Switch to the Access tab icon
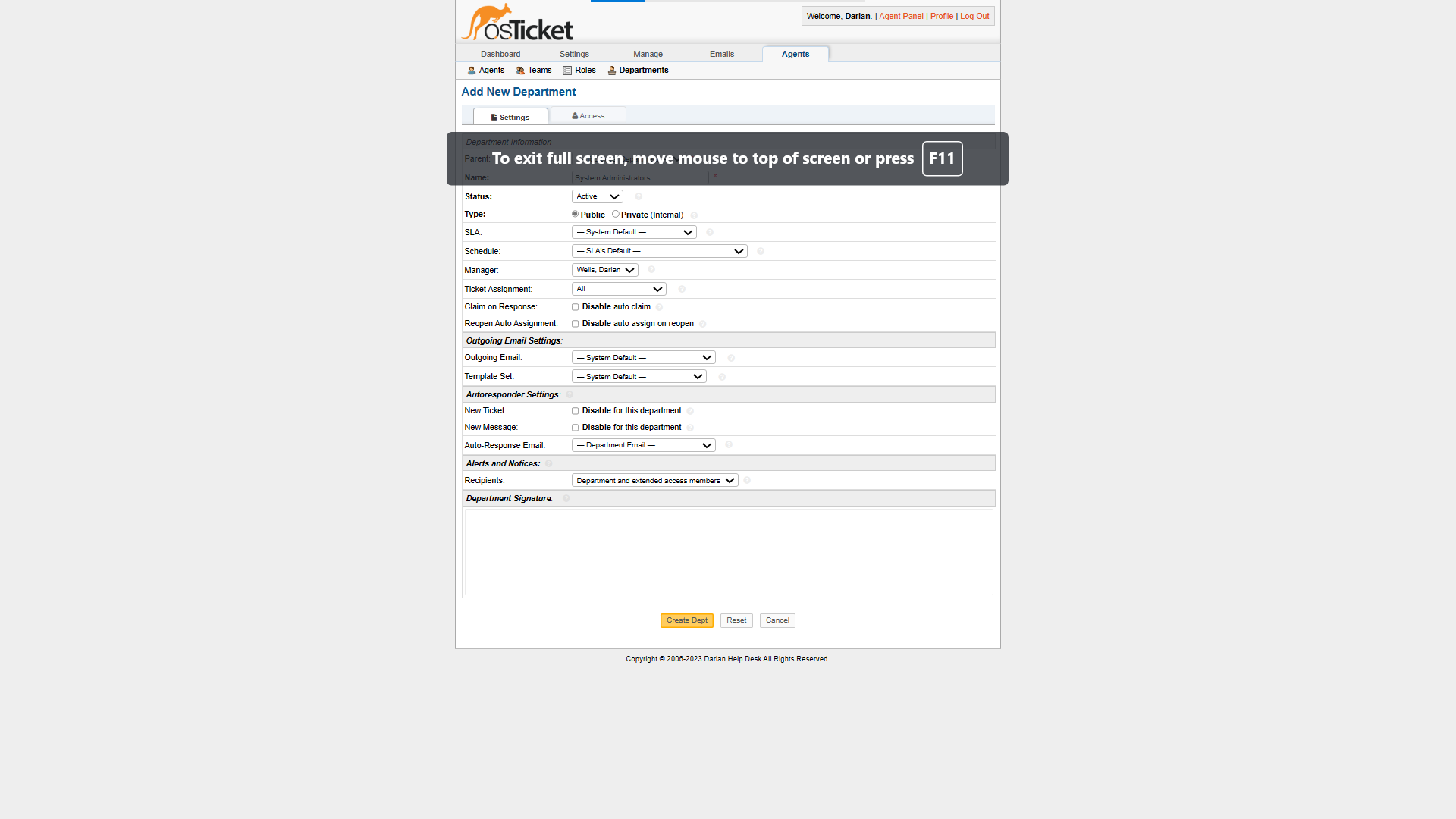 (x=575, y=115)
